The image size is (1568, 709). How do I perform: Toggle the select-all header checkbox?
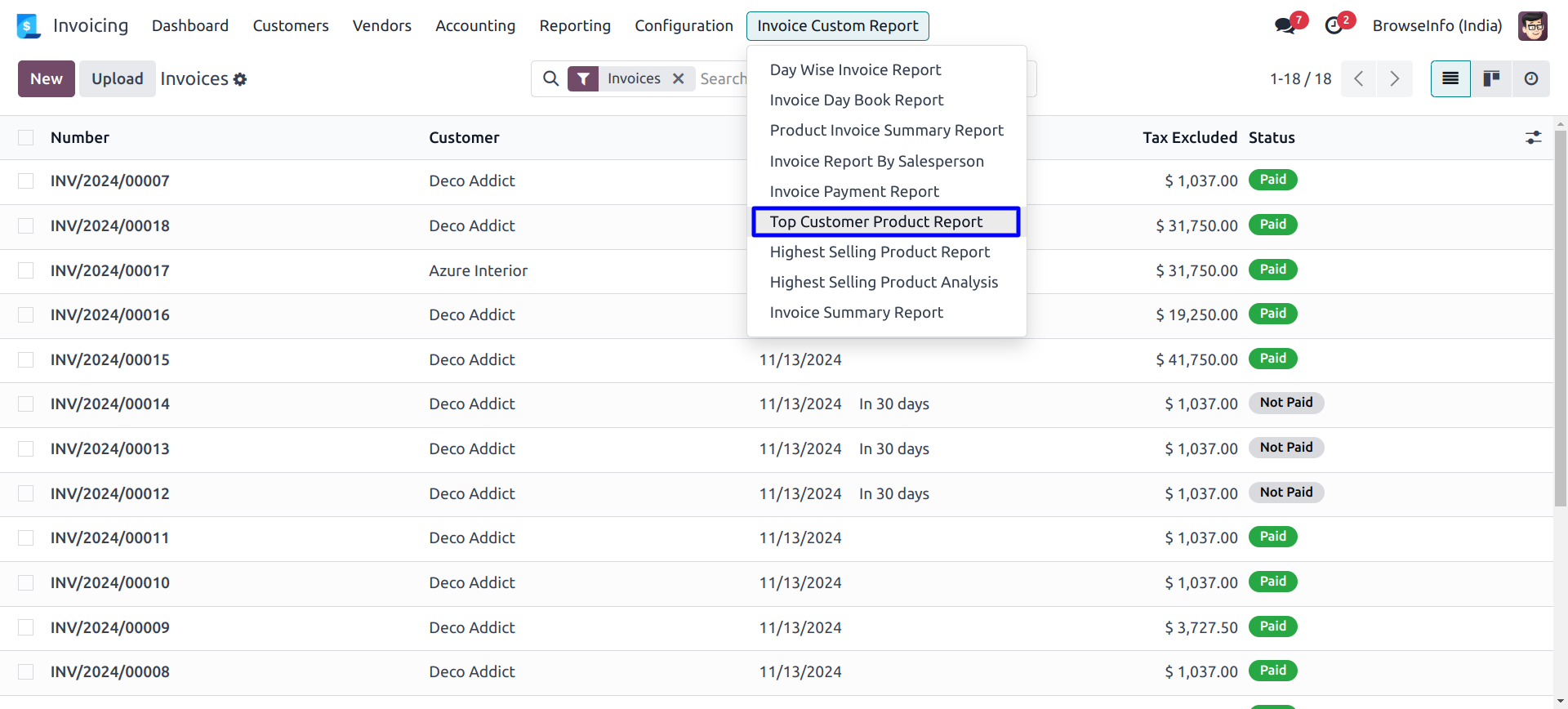point(26,137)
